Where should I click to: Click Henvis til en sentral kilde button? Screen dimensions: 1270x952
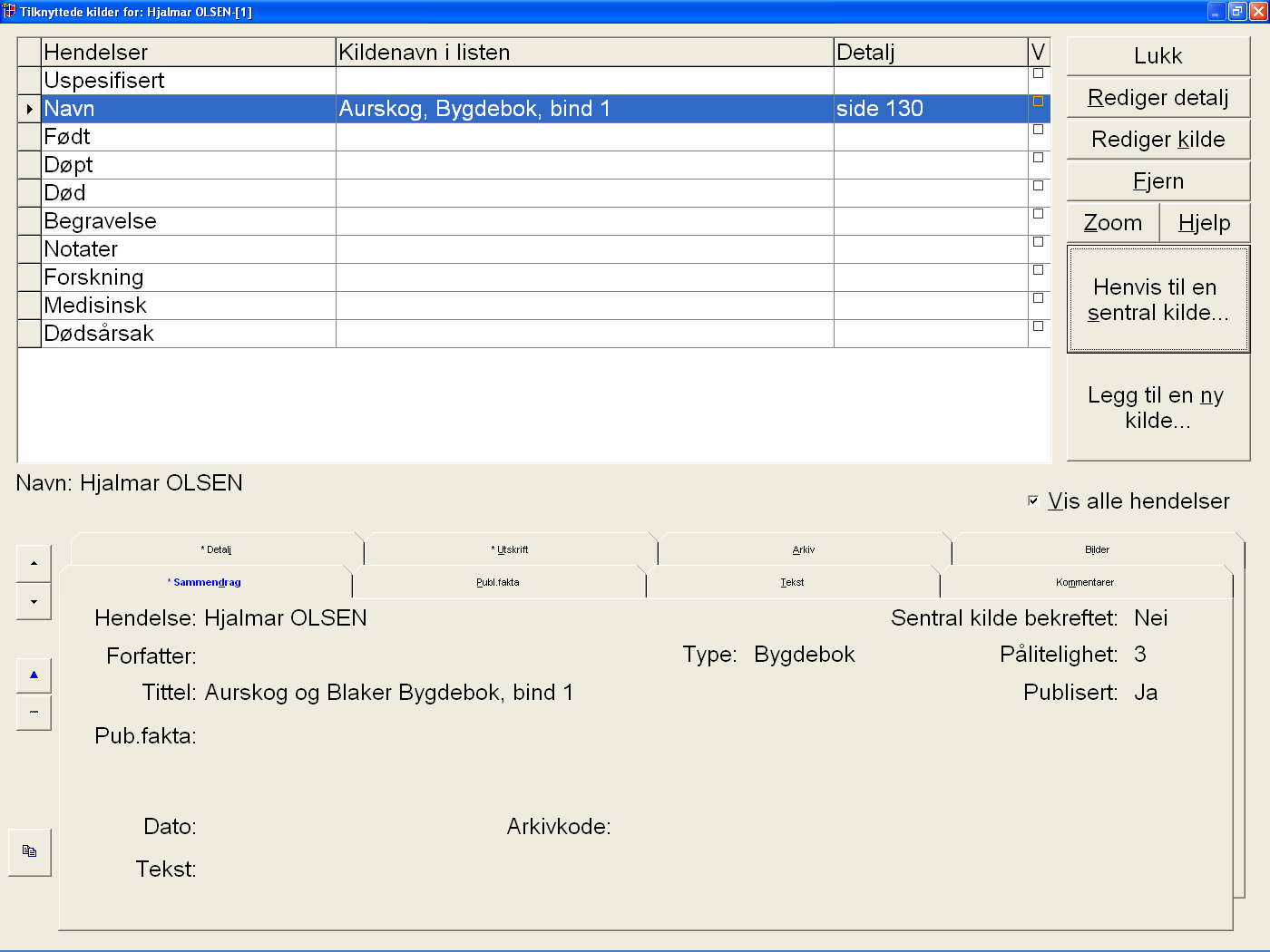click(x=1158, y=299)
